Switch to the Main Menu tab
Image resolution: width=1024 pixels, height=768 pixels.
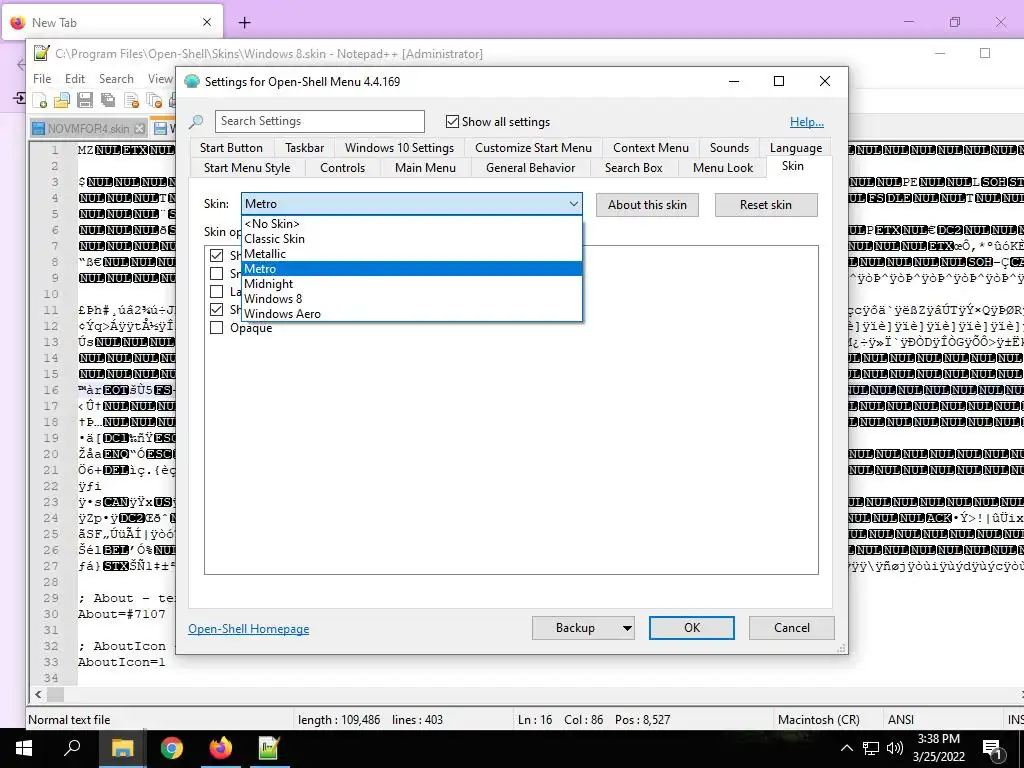point(425,168)
